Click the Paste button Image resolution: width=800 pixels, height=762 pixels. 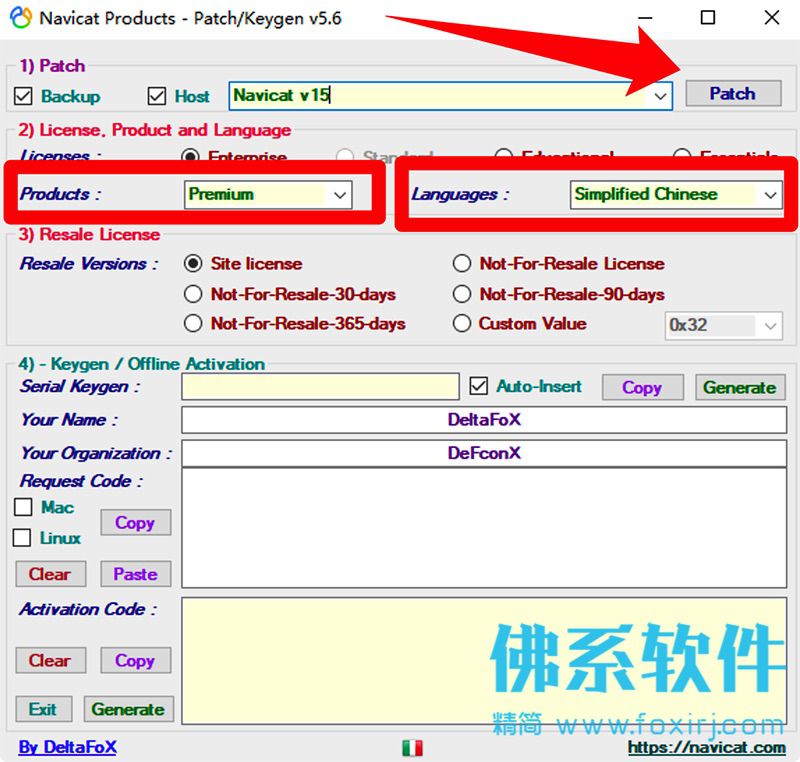click(135, 574)
